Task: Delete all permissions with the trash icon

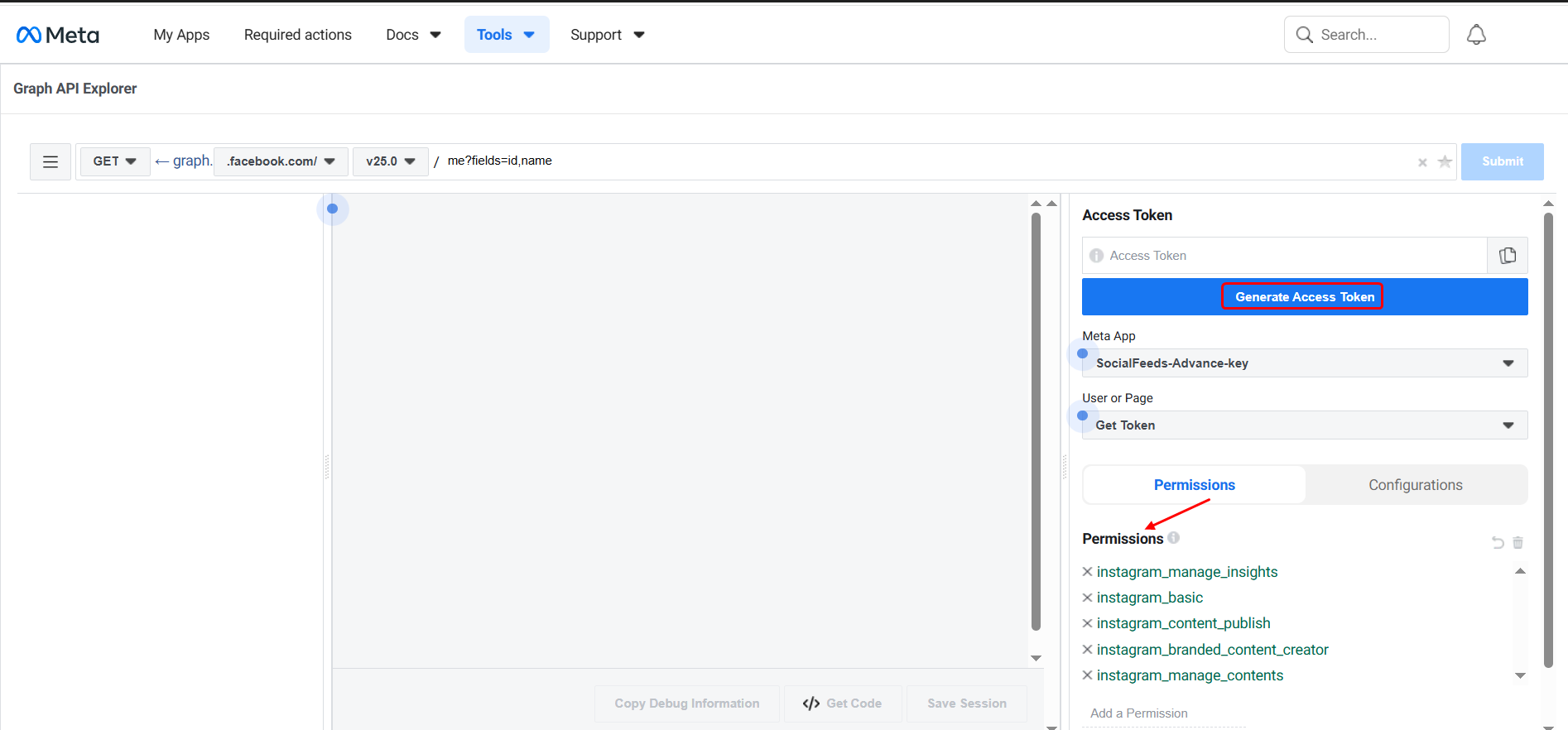Action: (1518, 543)
